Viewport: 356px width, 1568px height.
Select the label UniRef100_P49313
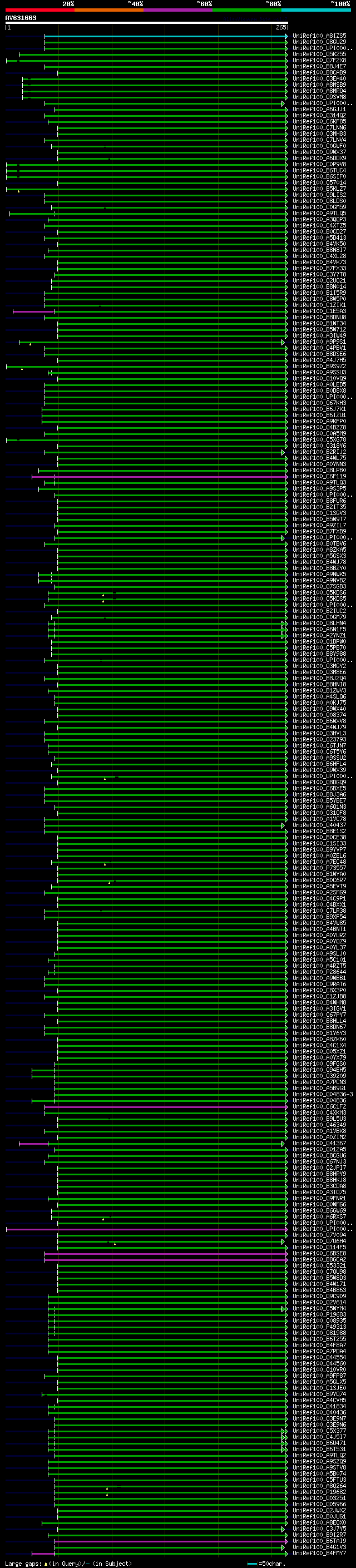click(x=319, y=1327)
